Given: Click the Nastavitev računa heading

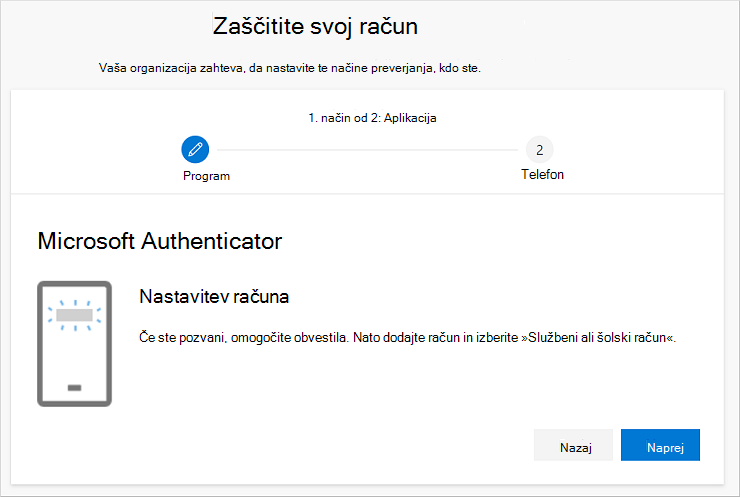Looking at the screenshot, I should 214,296.
